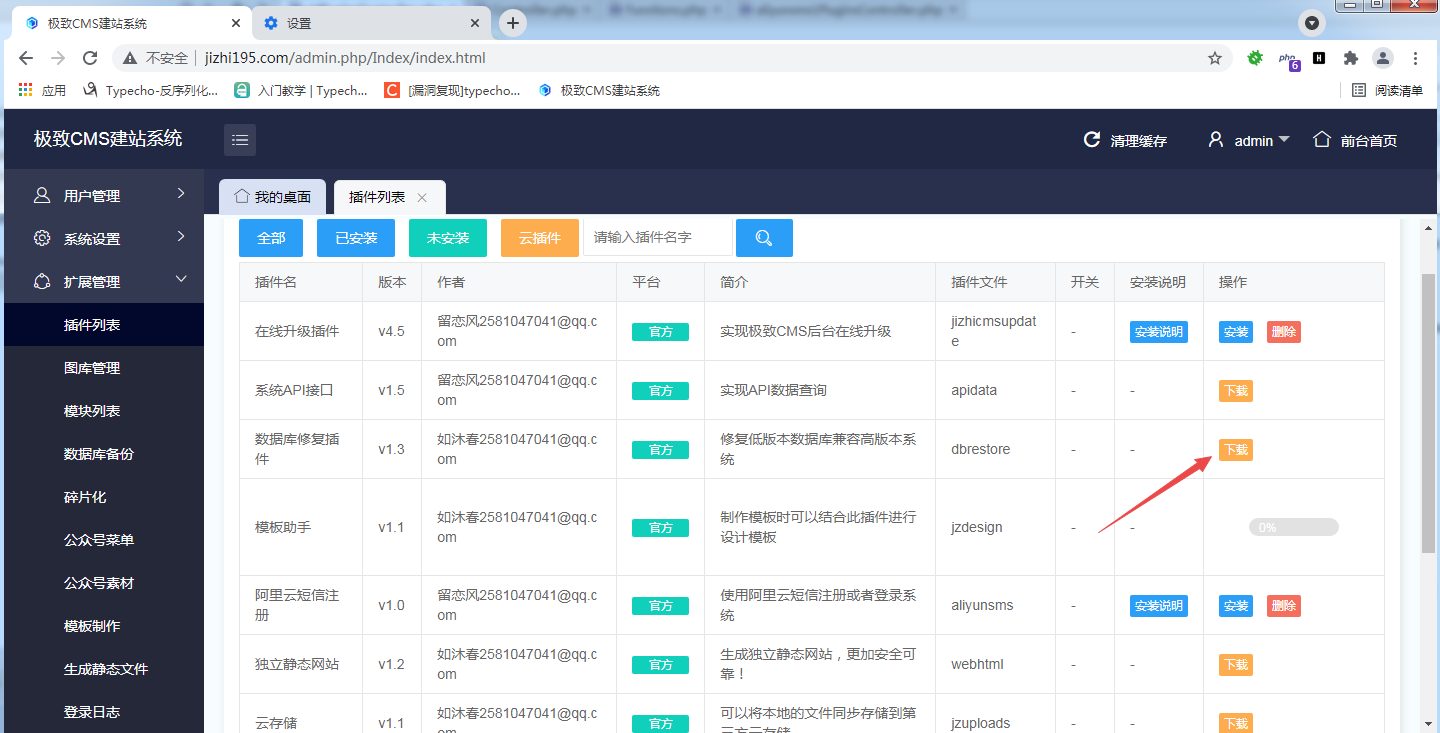1440x733 pixels.
Task: Collapse the sidebar with the hamburger icon
Action: point(239,140)
